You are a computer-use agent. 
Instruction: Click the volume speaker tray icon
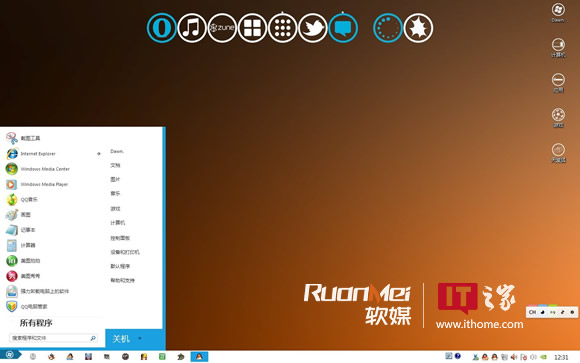[514, 357]
